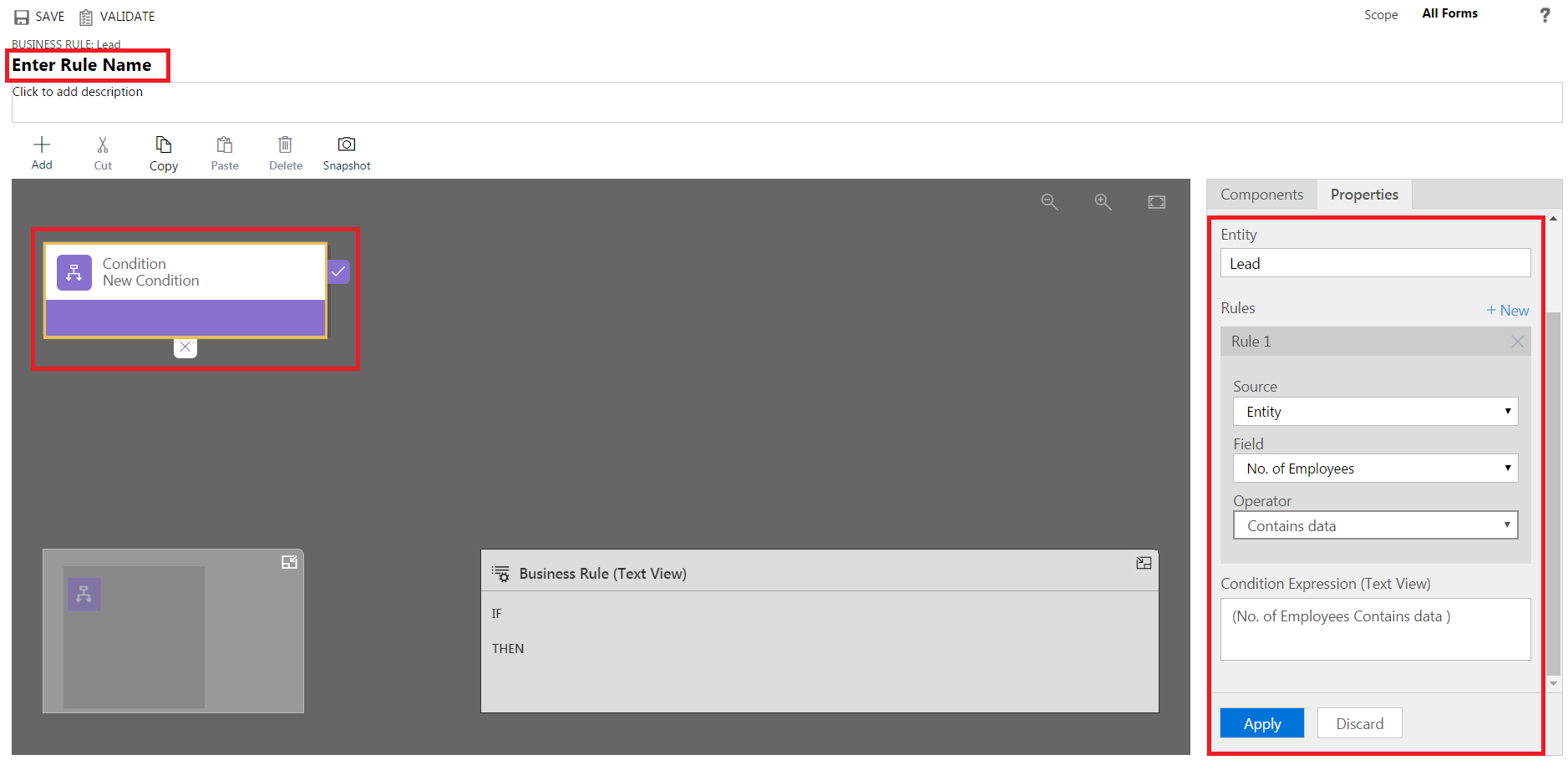This screenshot has height=760, width=1568.
Task: Click the Copy toolbar icon
Action: (164, 145)
